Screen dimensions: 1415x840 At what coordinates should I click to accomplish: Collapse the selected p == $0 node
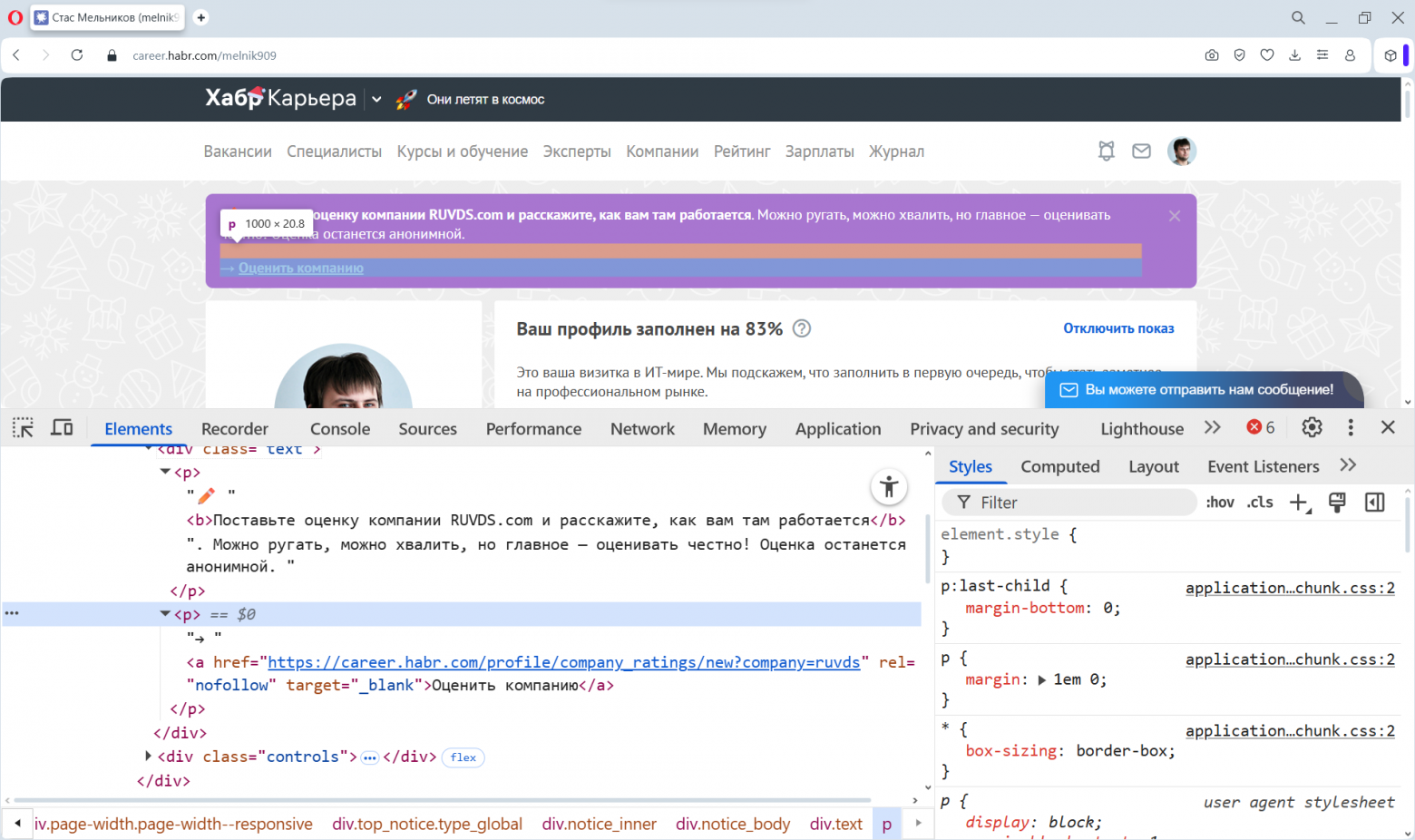click(x=165, y=614)
